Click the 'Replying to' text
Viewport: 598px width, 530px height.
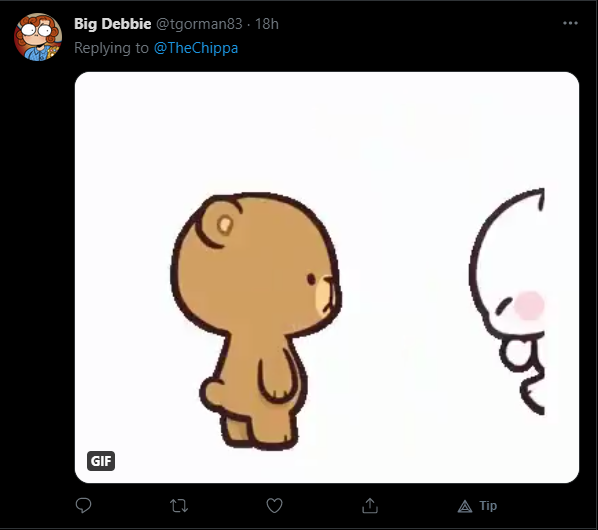click(111, 48)
